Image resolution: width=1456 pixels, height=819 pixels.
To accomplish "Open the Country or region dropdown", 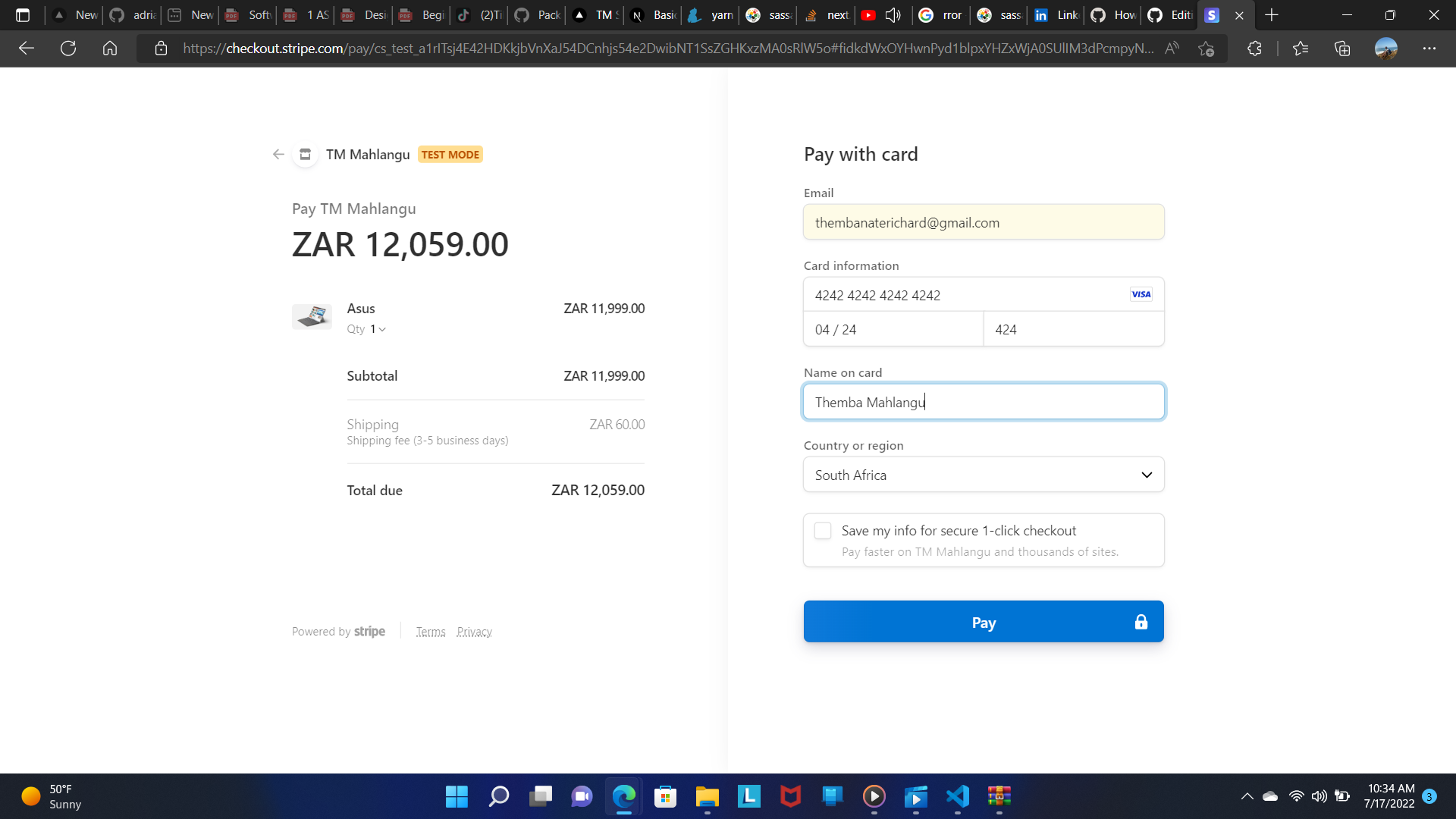I will point(983,474).
